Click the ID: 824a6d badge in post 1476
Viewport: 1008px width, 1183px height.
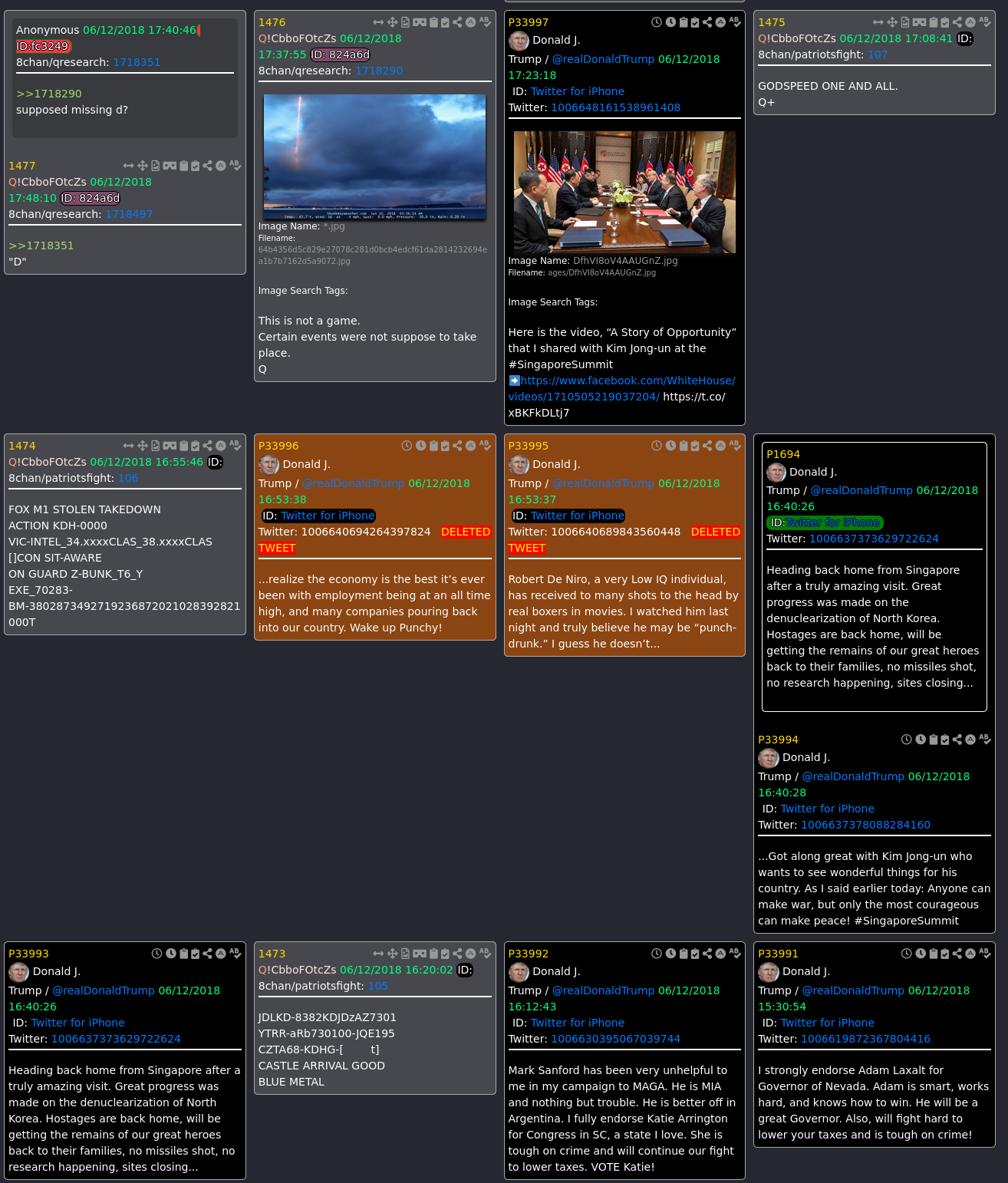[340, 54]
